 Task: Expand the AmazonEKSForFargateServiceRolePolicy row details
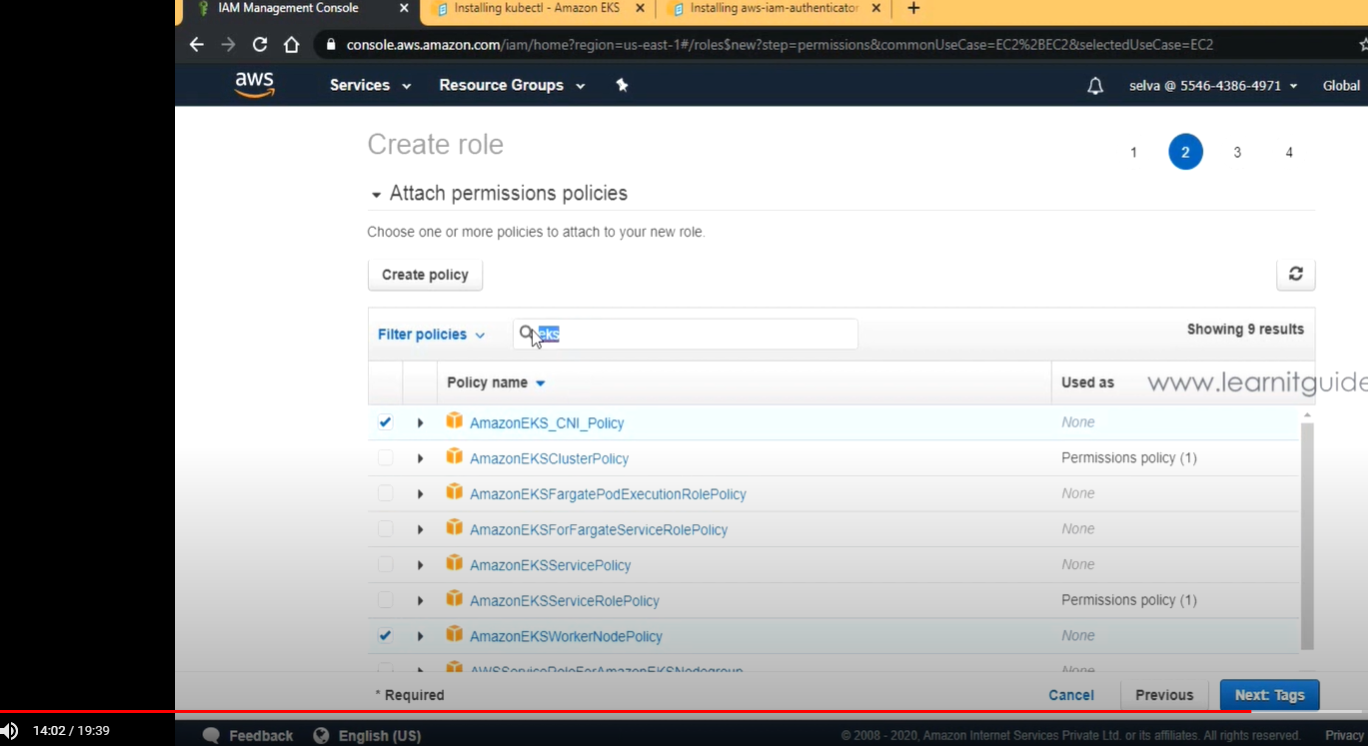tap(420, 529)
